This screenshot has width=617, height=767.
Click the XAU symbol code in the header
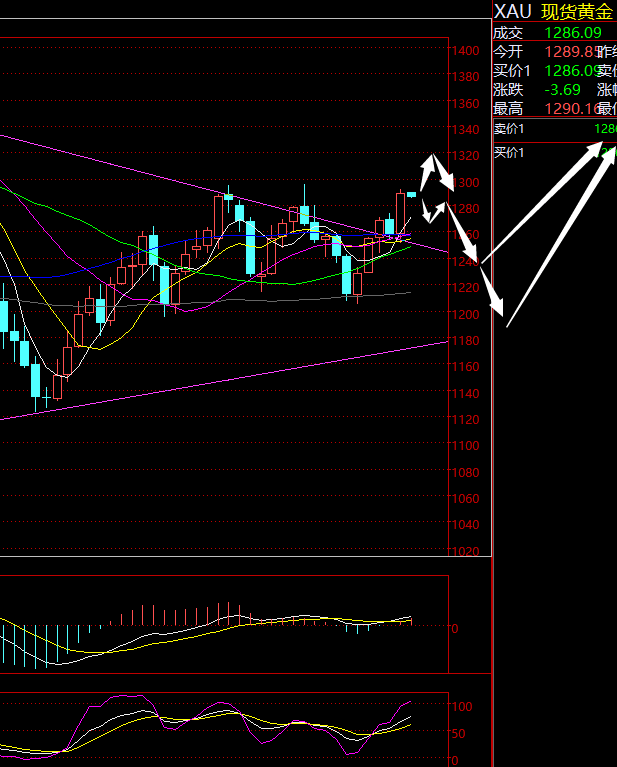click(512, 11)
